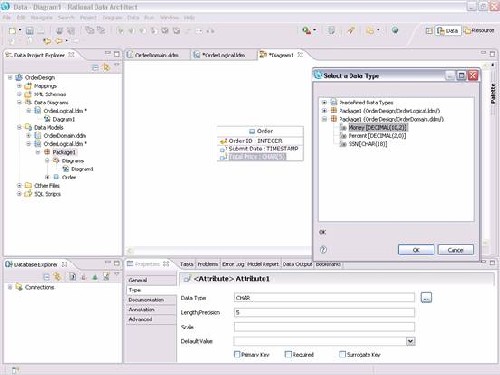Select Diagram1 under OrderLogical.ldm in Data Diagrams
This screenshot has height=375, width=500.
coord(63,119)
